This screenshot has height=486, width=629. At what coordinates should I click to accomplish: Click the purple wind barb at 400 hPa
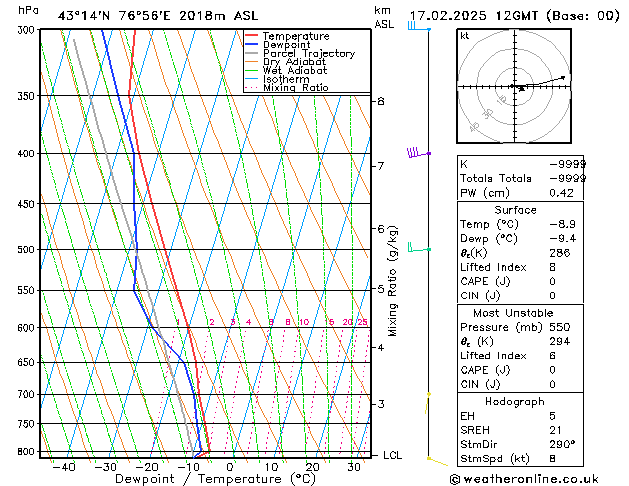(417, 153)
